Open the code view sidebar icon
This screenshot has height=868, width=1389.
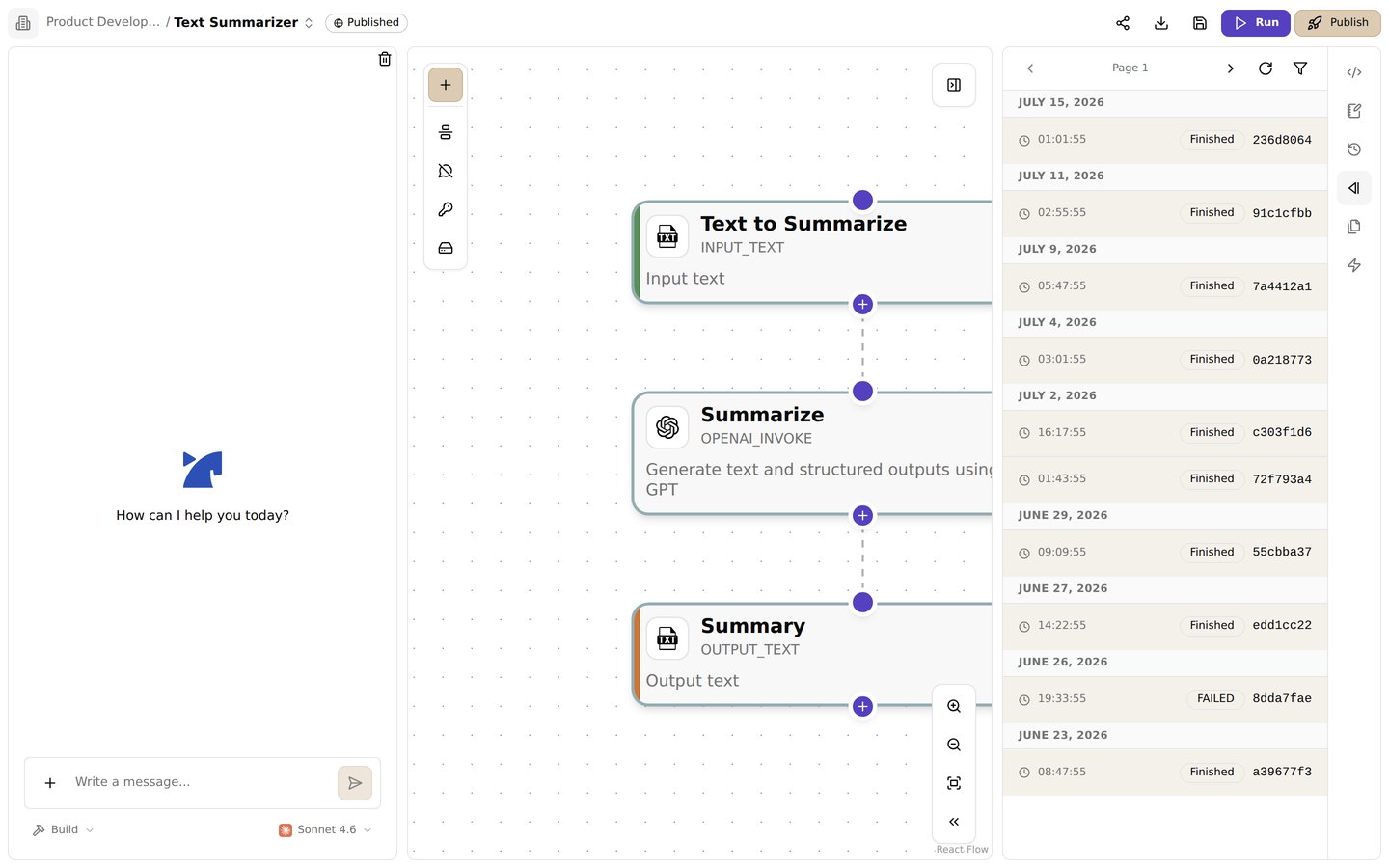click(x=1354, y=72)
